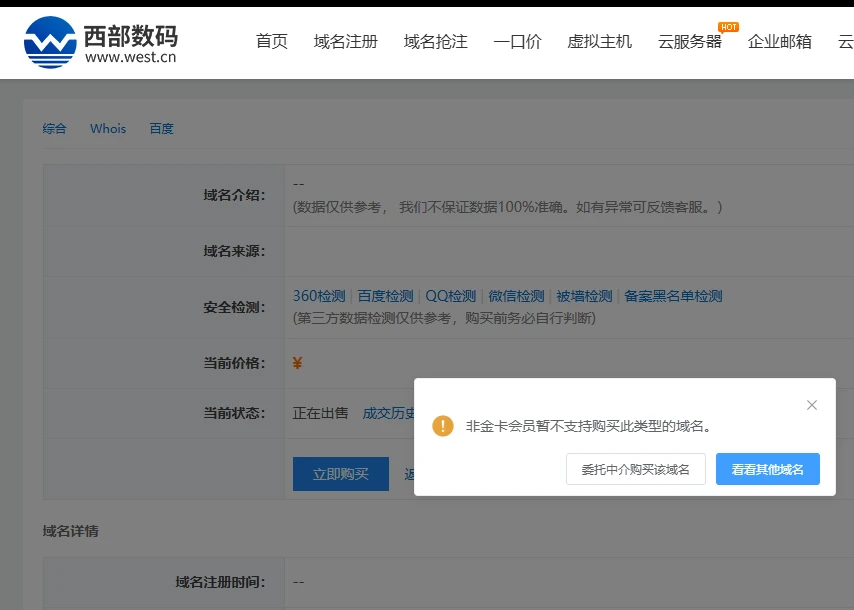Click the 备案黑名单检测 link
854x610 pixels.
[x=673, y=296]
